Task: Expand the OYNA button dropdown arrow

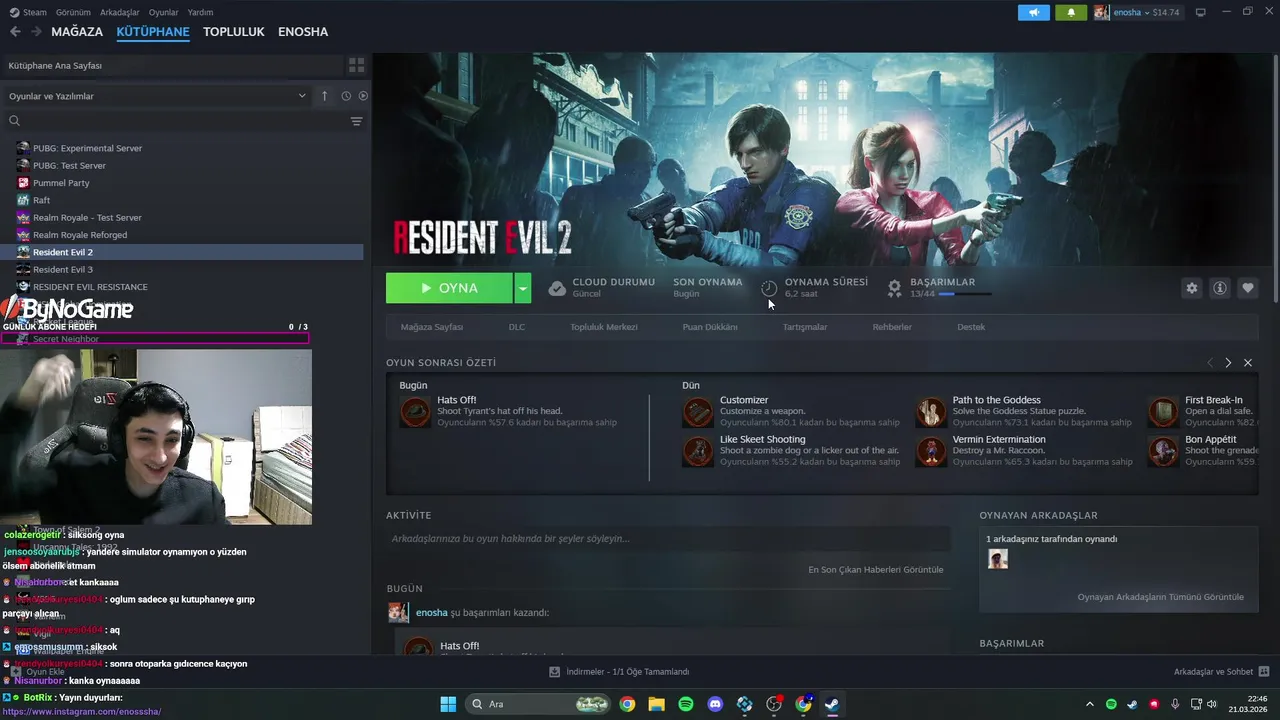Action: 523,288
